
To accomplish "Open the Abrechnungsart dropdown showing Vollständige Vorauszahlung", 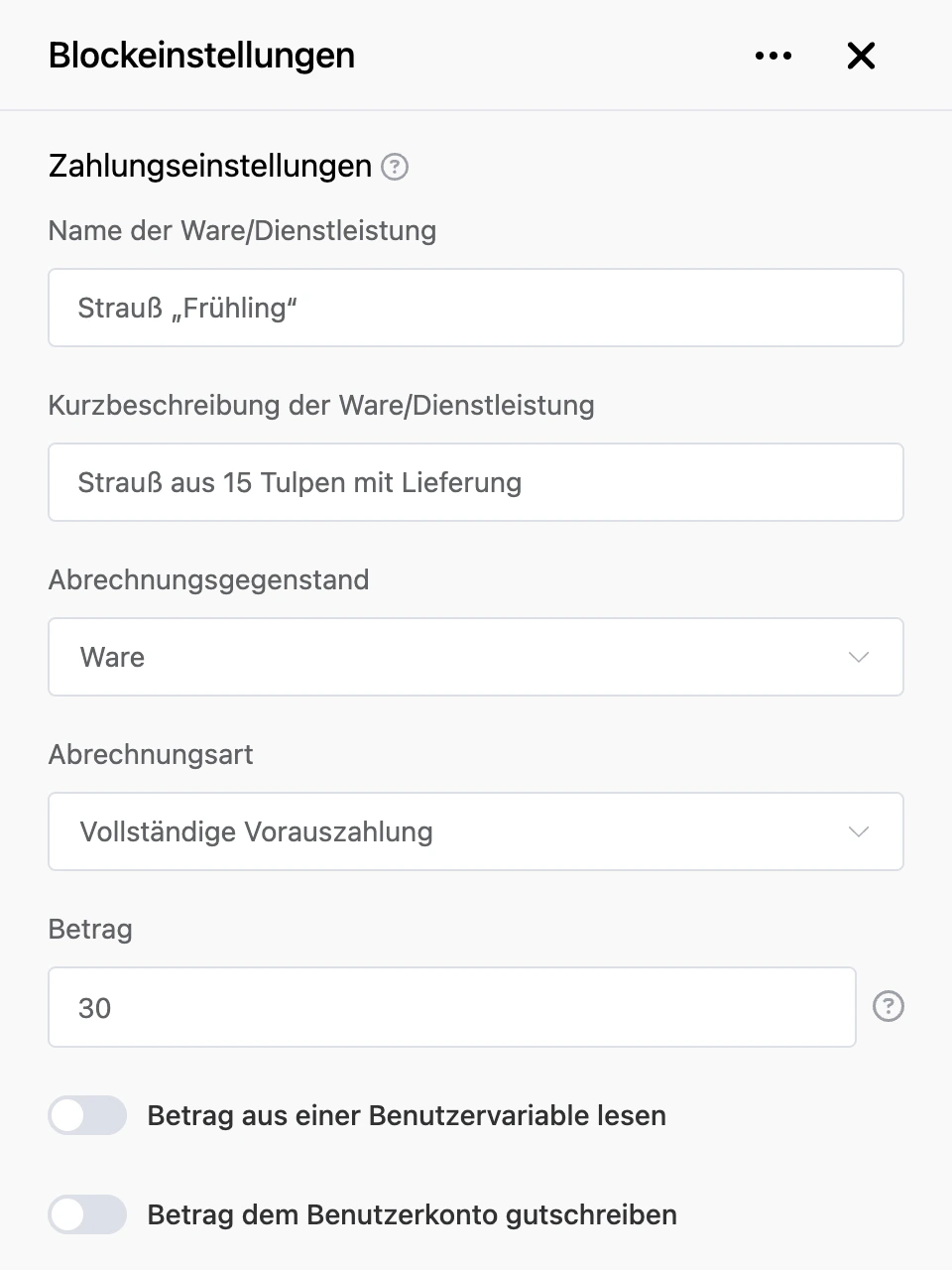I will point(476,831).
